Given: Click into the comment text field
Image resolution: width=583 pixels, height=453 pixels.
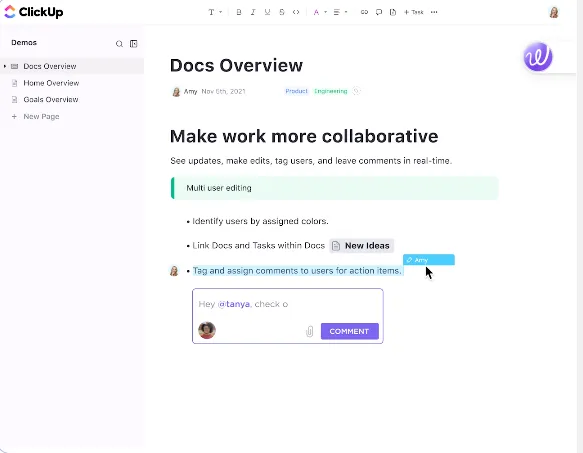Looking at the screenshot, I should pyautogui.click(x=288, y=304).
